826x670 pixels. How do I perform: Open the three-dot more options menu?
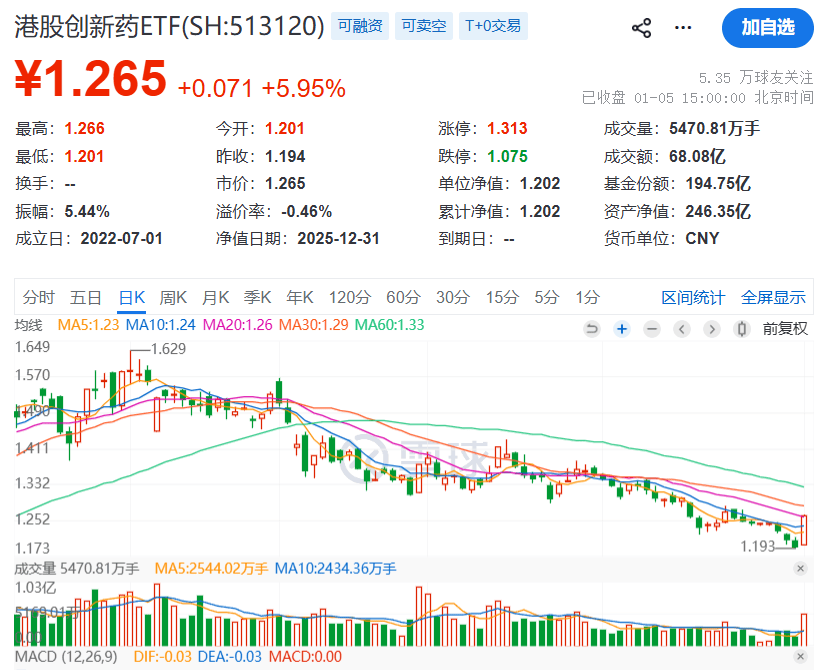(683, 28)
